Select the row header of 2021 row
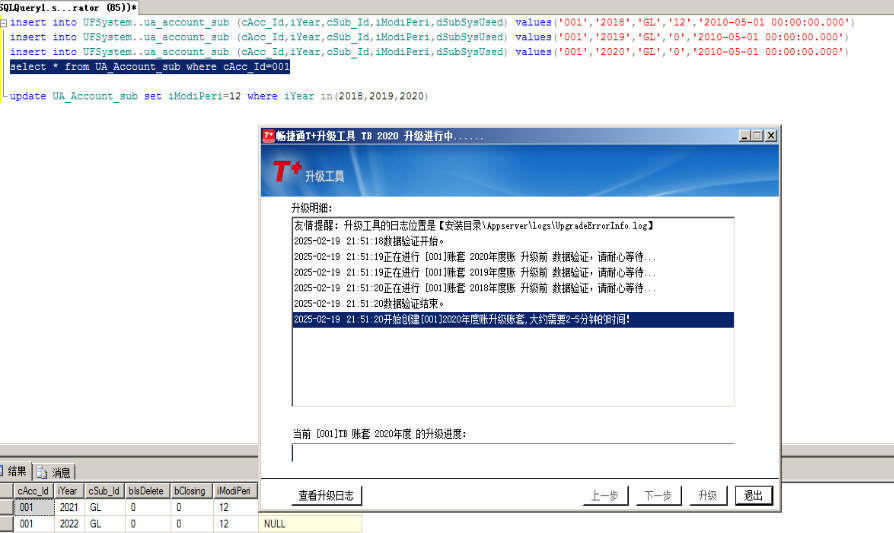 pyautogui.click(x=6, y=507)
